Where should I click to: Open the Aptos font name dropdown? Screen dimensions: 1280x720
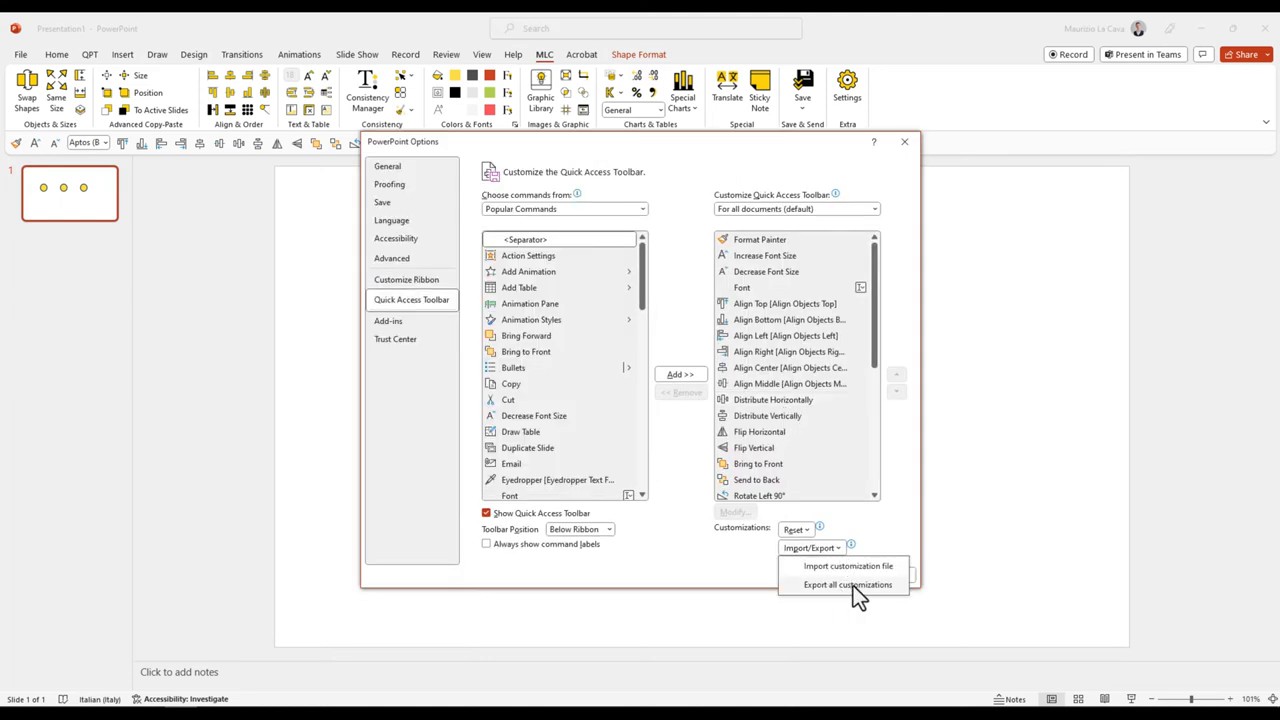click(x=88, y=143)
